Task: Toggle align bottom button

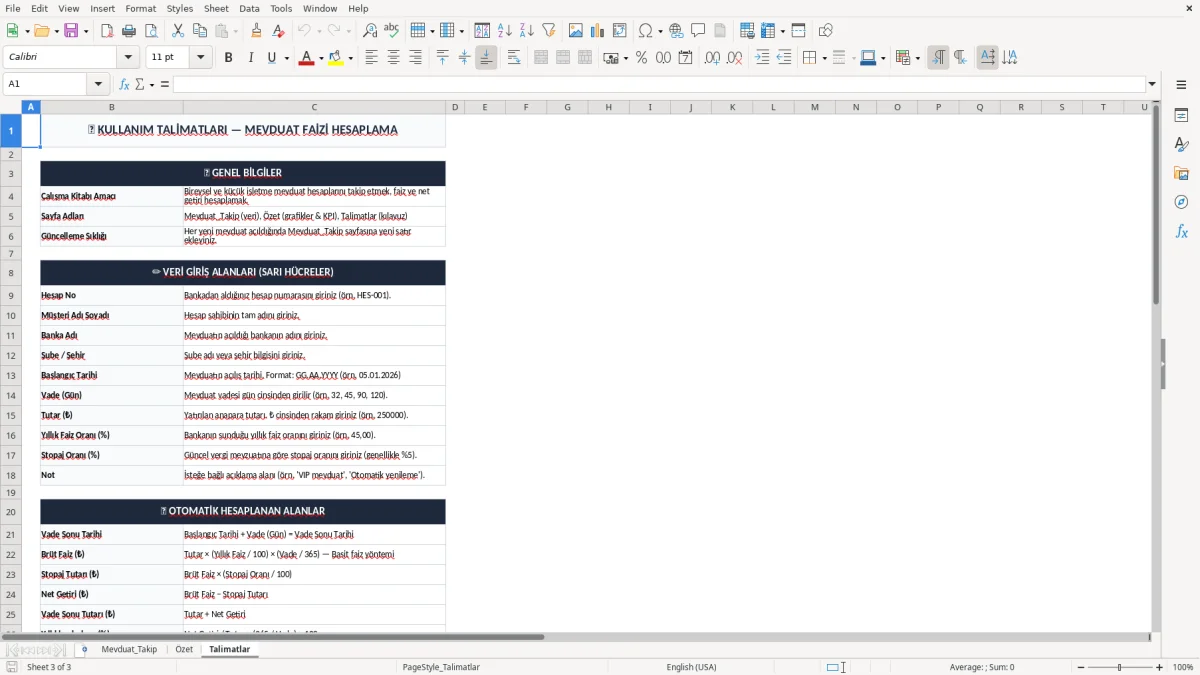Action: (486, 58)
